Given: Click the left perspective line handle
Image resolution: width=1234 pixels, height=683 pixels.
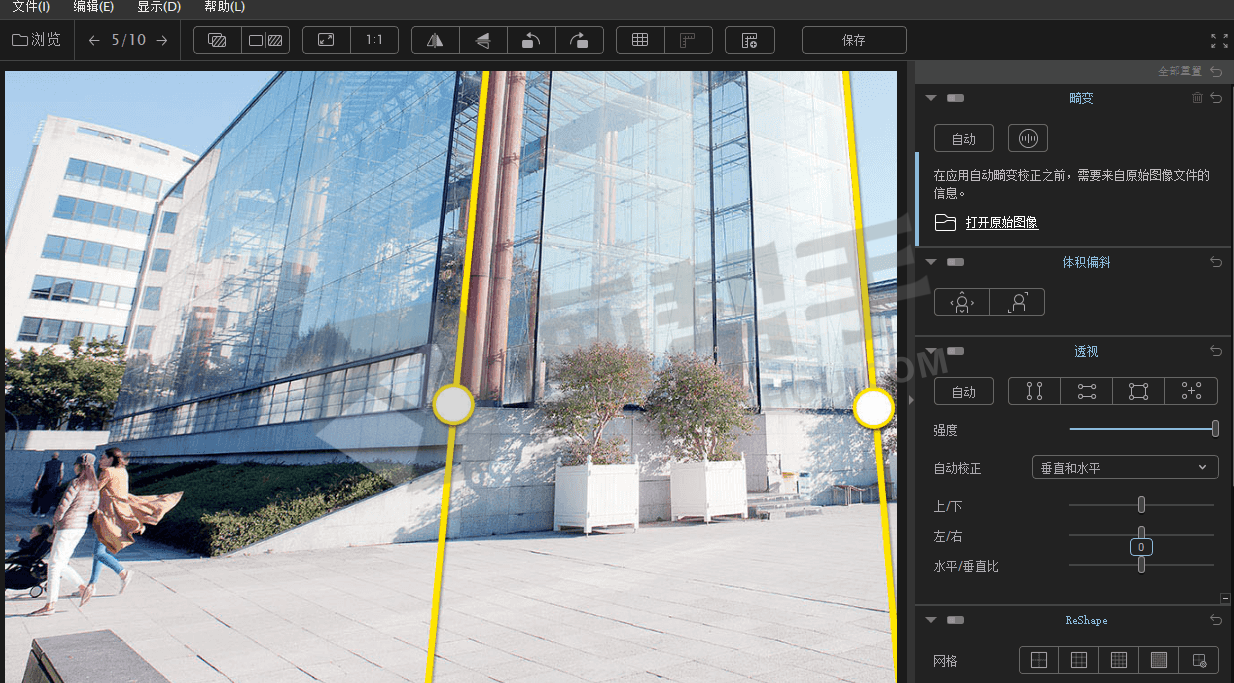Looking at the screenshot, I should pos(453,404).
